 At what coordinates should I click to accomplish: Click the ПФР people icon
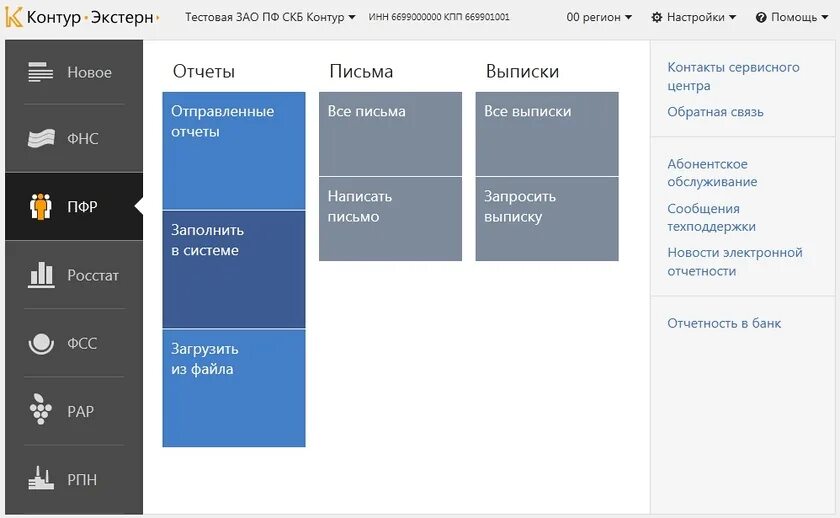41,207
